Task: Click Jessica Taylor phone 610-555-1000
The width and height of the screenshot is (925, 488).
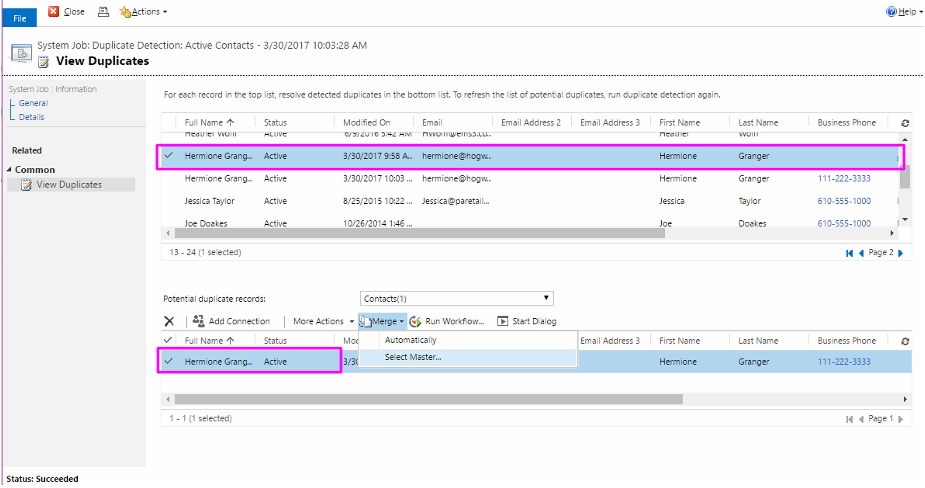Action: (844, 201)
